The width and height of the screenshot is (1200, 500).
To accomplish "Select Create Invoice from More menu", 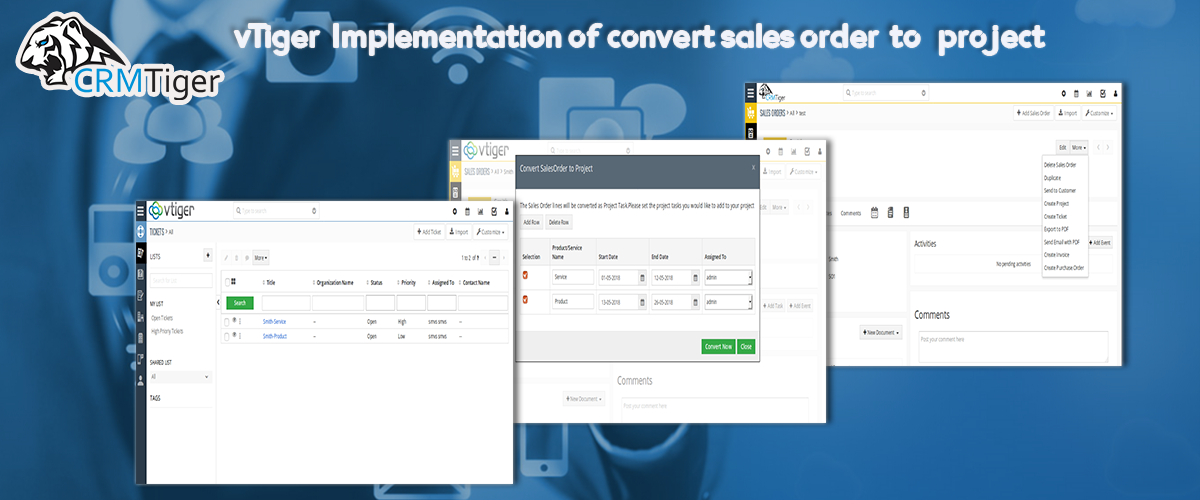I will click(x=1056, y=255).
